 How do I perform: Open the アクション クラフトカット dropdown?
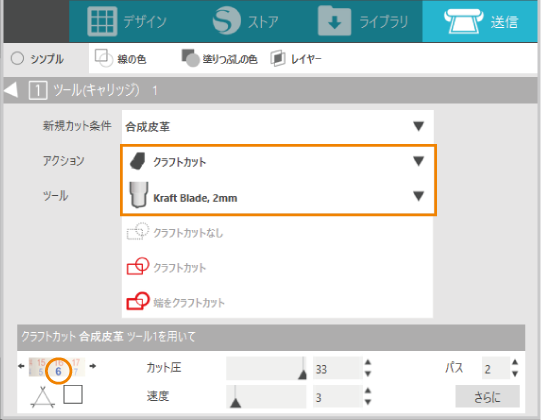pos(278,162)
